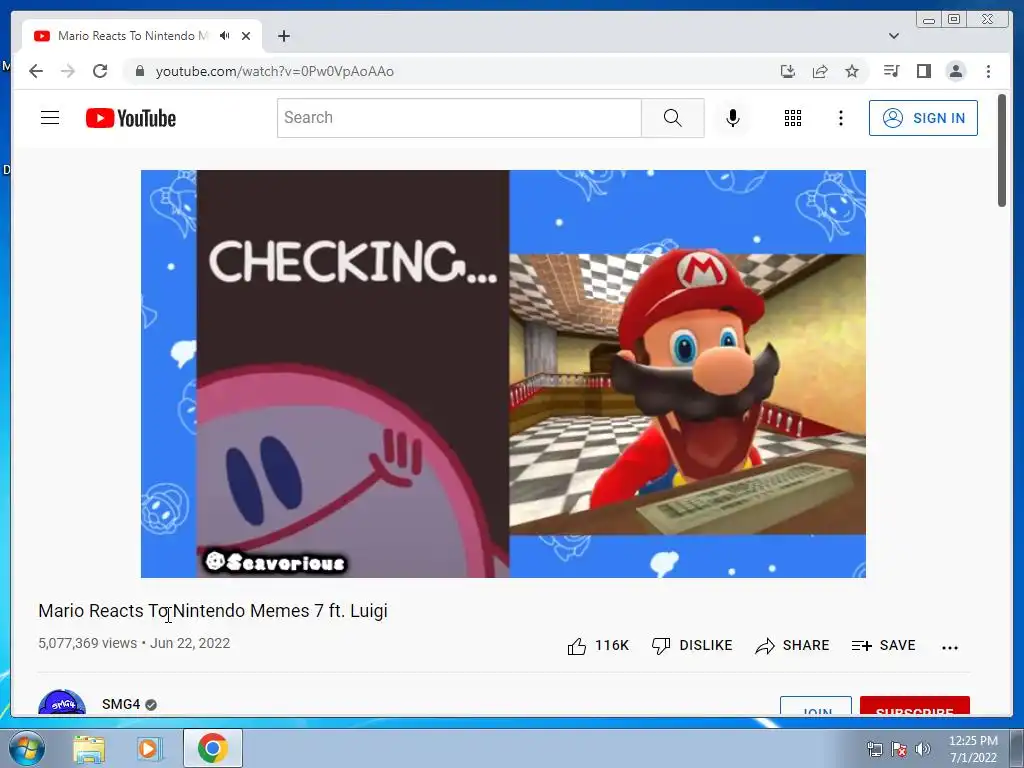1024x768 pixels.
Task: Open the YouTube hamburger guide menu
Action: 50,118
